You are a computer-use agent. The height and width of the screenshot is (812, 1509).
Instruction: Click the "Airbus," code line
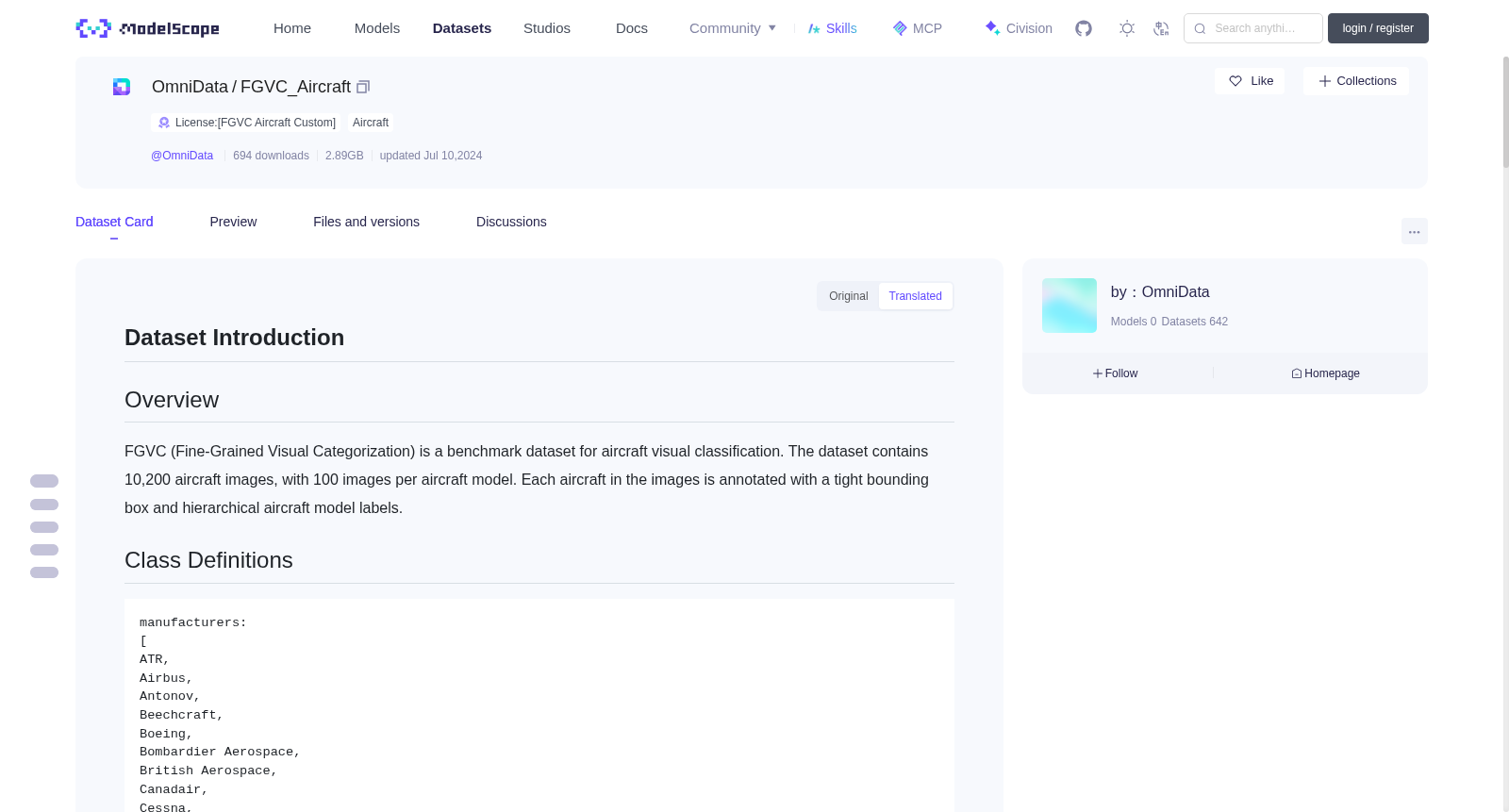(x=166, y=678)
